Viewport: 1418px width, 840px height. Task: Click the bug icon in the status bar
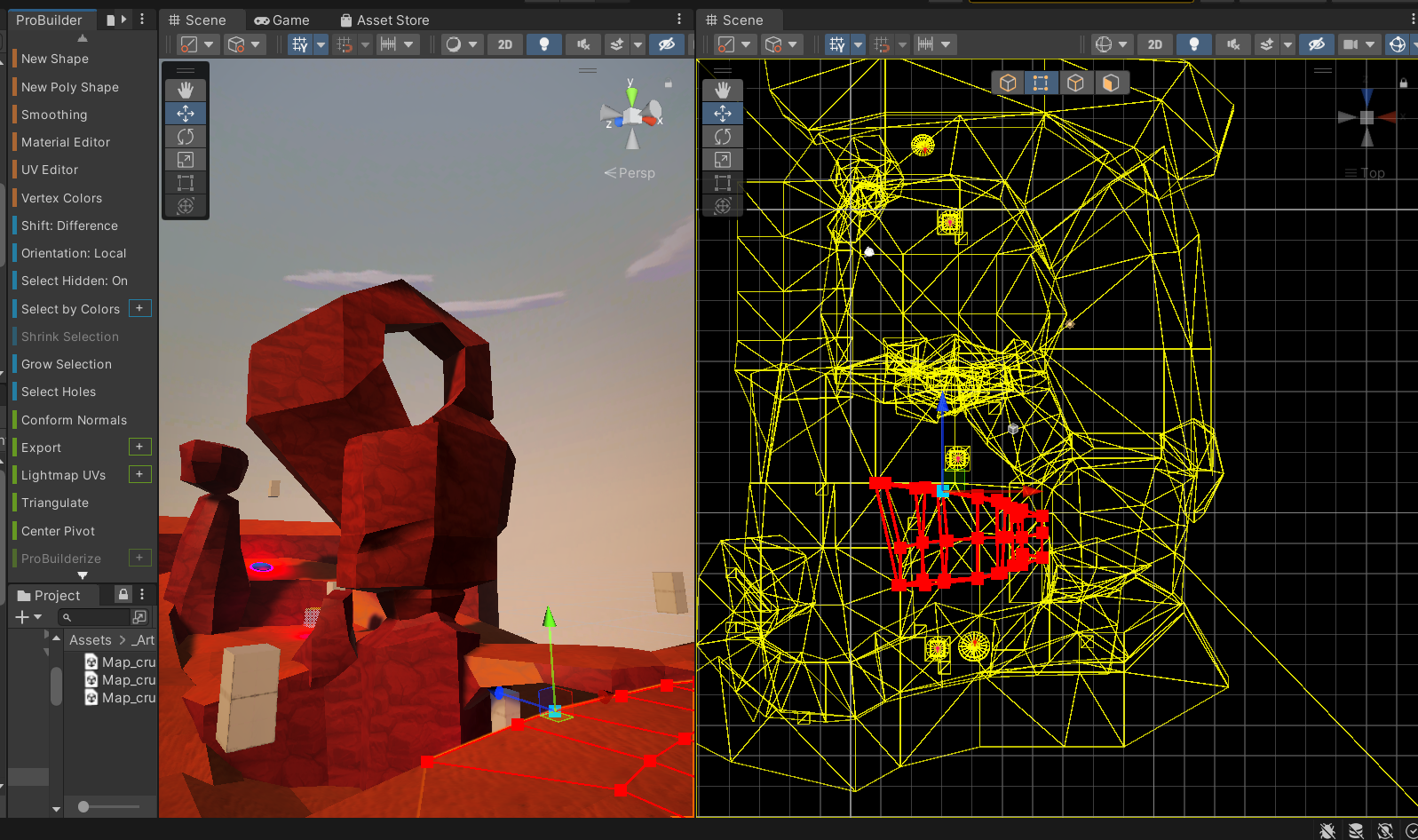(1327, 830)
